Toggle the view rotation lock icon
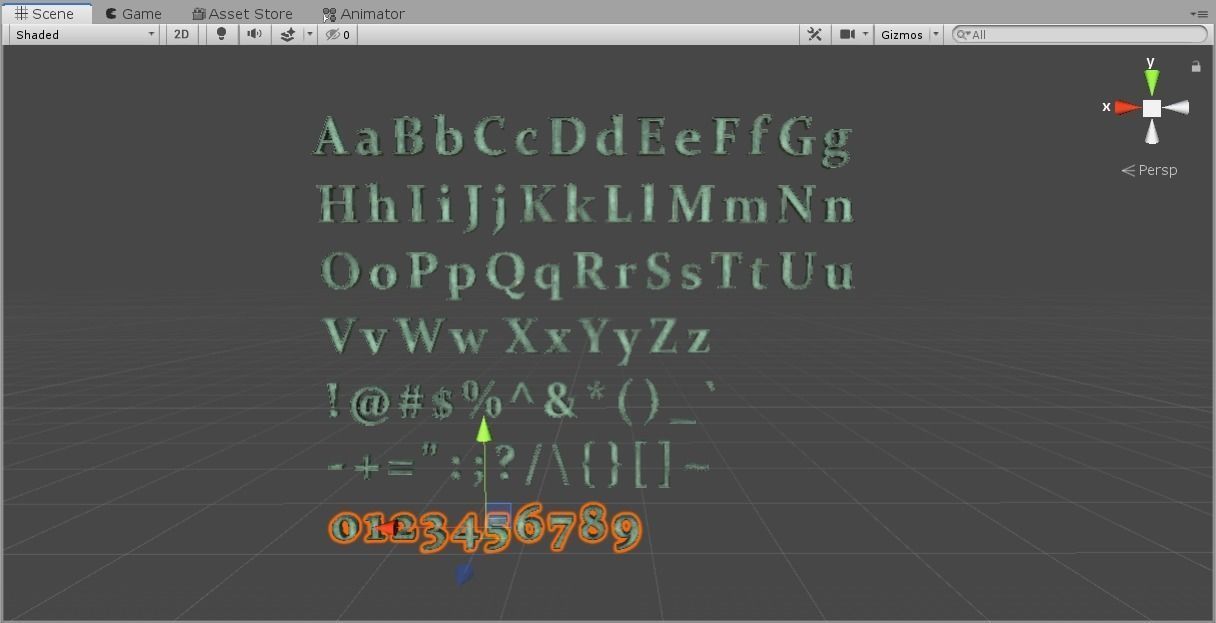The image size is (1216, 623). pos(1195,67)
